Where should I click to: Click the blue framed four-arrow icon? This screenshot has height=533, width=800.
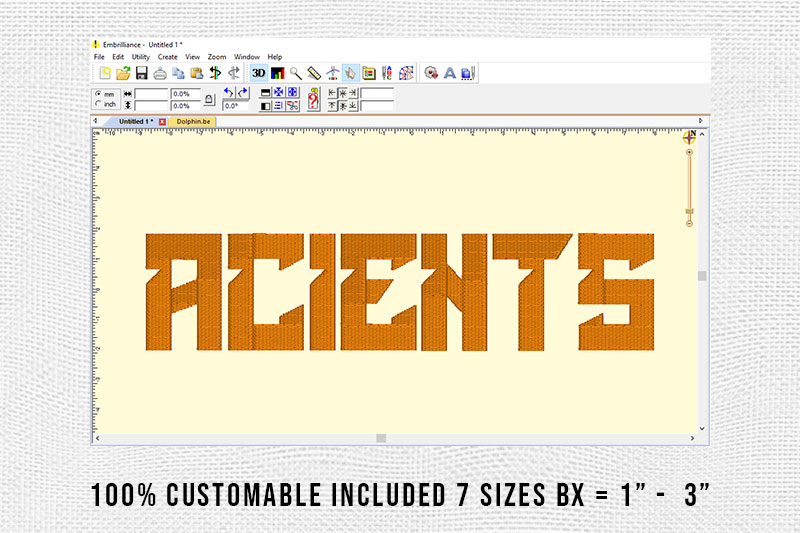pyautogui.click(x=292, y=92)
